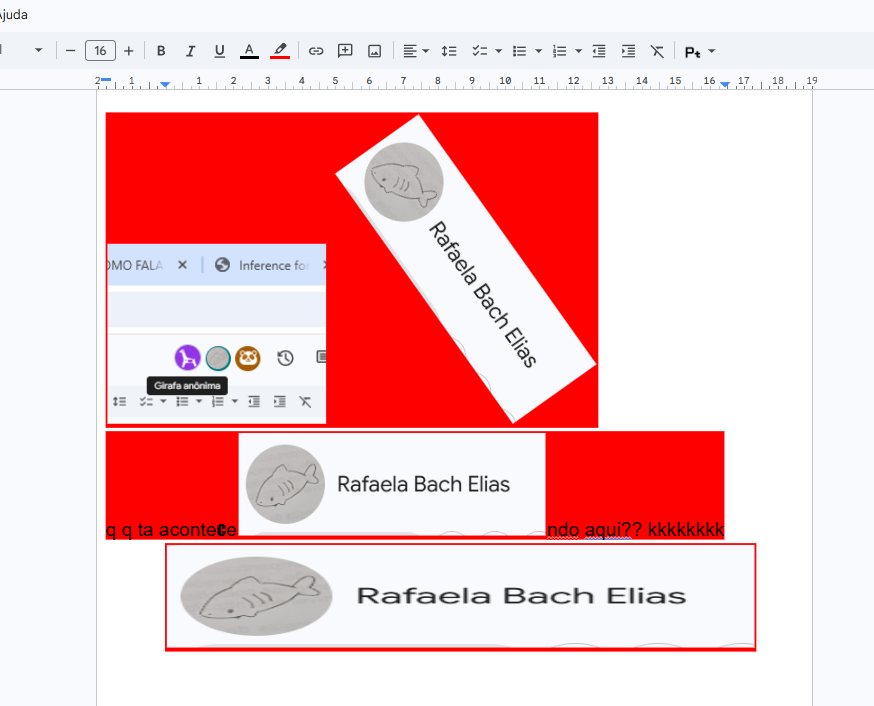Decrease font size with minus button
Screen dimensions: 874x706
70,51
